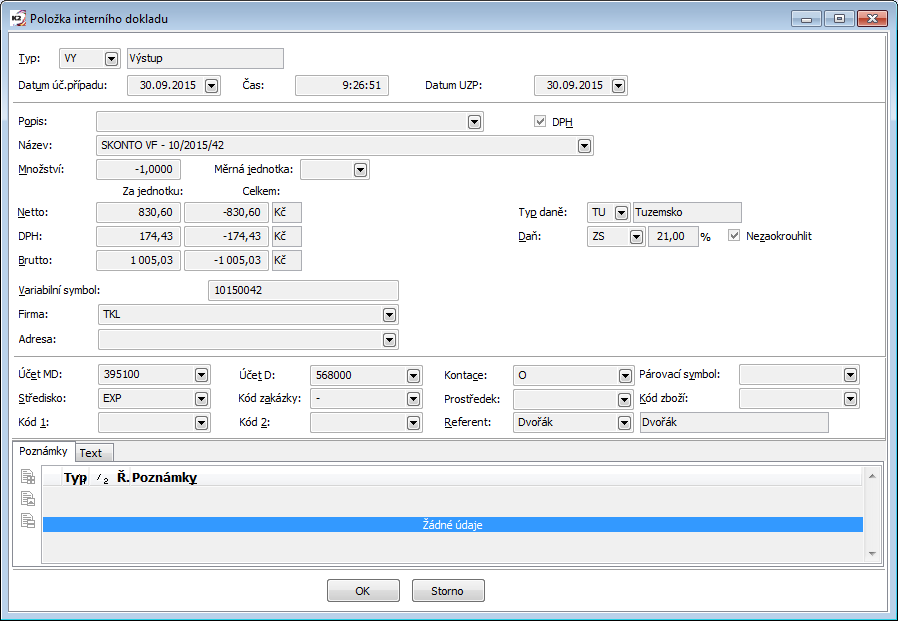Confirm with the OK button
Viewport: 898px width, 621px height.
363,591
